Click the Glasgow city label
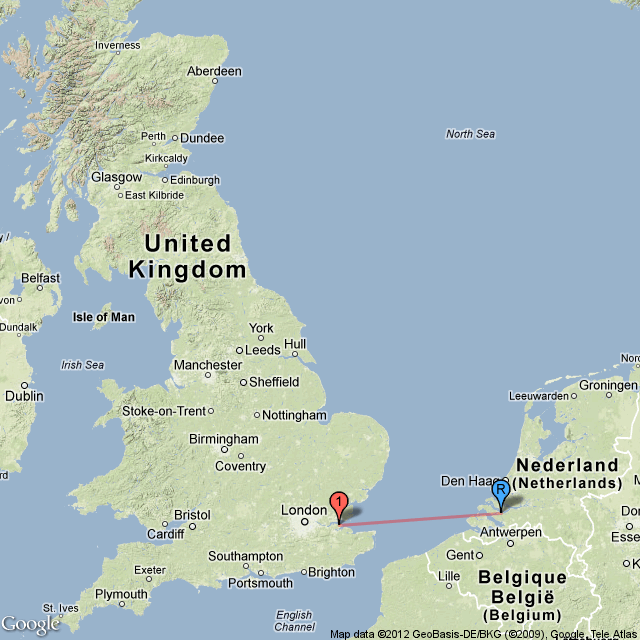The height and width of the screenshot is (640, 640). pyautogui.click(x=116, y=177)
